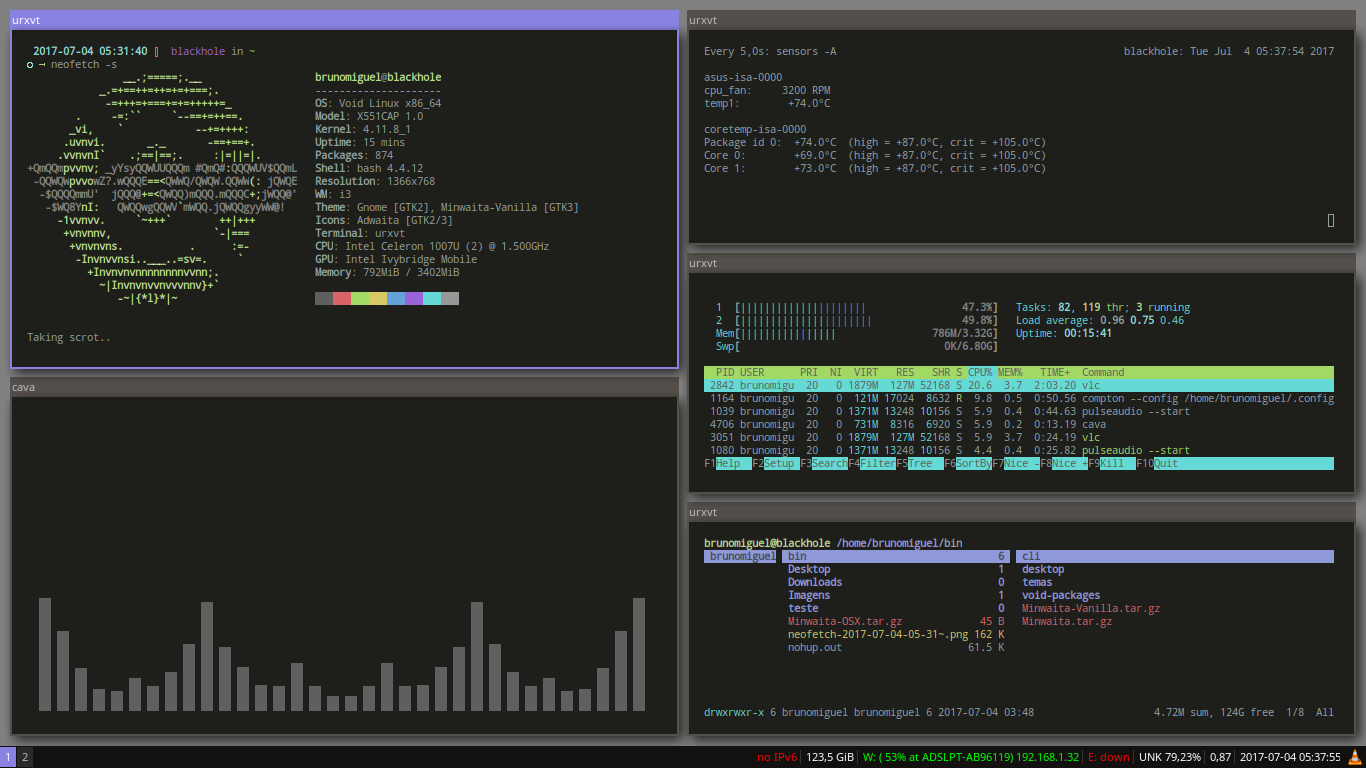The image size is (1366, 768).
Task: Click the 'E: down' ethernet status
Action: 1108,757
